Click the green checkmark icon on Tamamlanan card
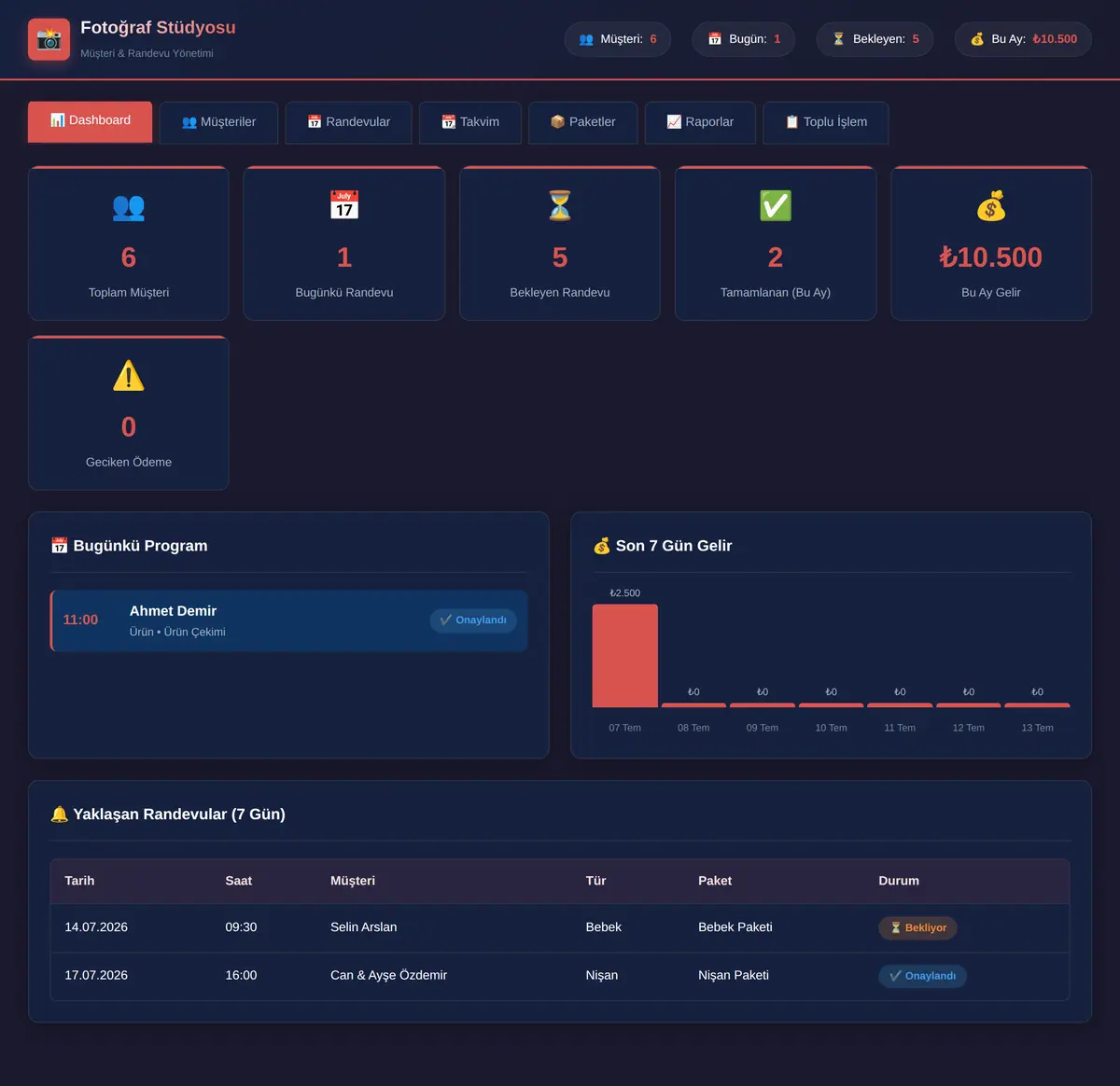 (776, 205)
